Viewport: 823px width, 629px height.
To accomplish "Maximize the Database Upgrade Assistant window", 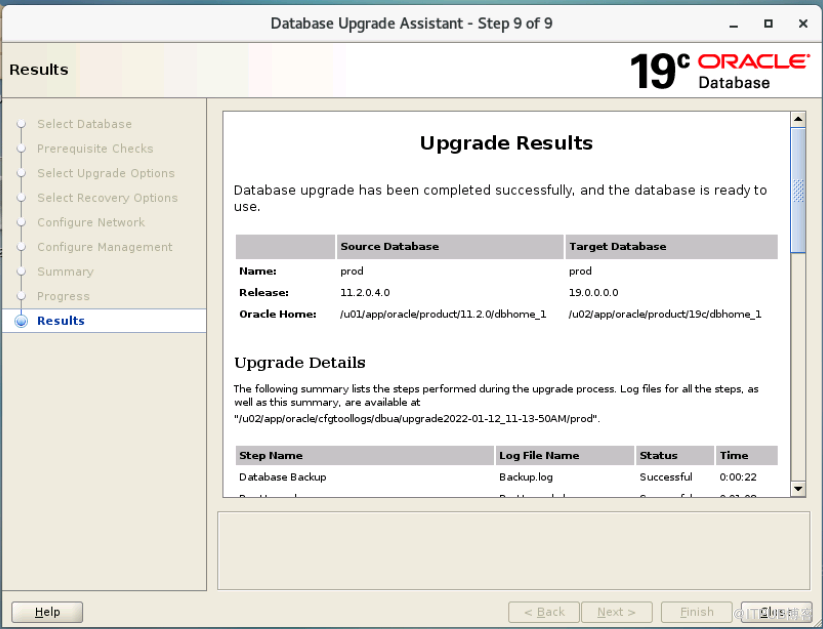I will click(768, 23).
